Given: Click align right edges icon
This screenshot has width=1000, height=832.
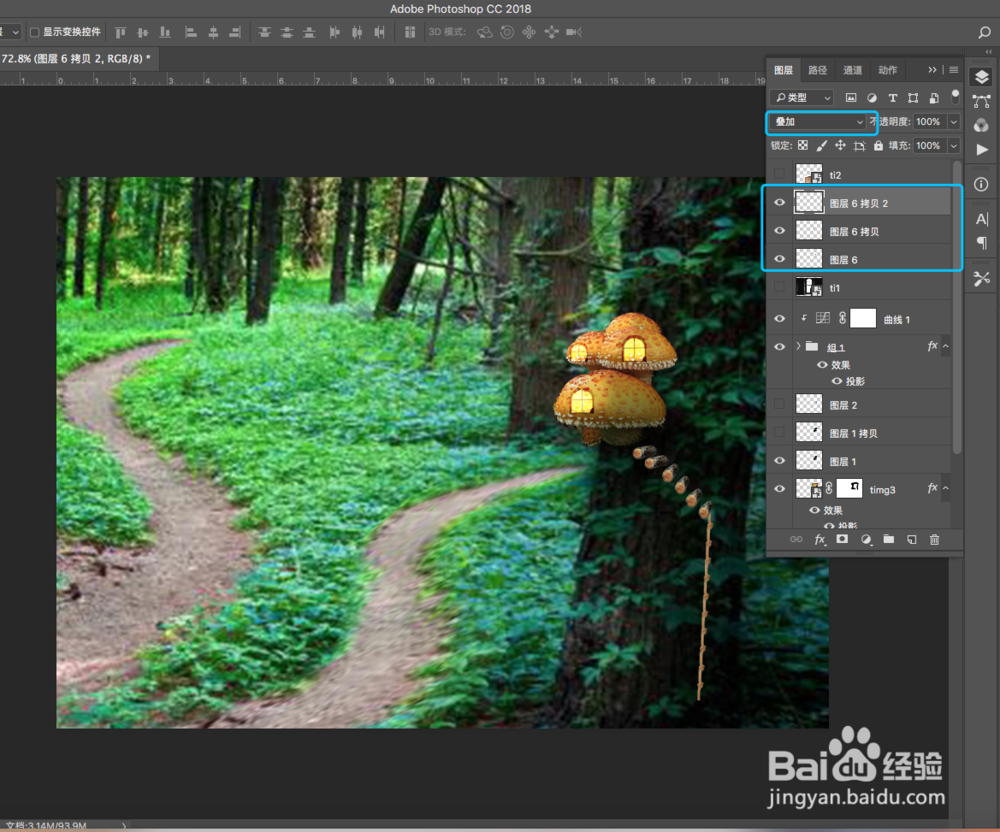Looking at the screenshot, I should point(235,32).
